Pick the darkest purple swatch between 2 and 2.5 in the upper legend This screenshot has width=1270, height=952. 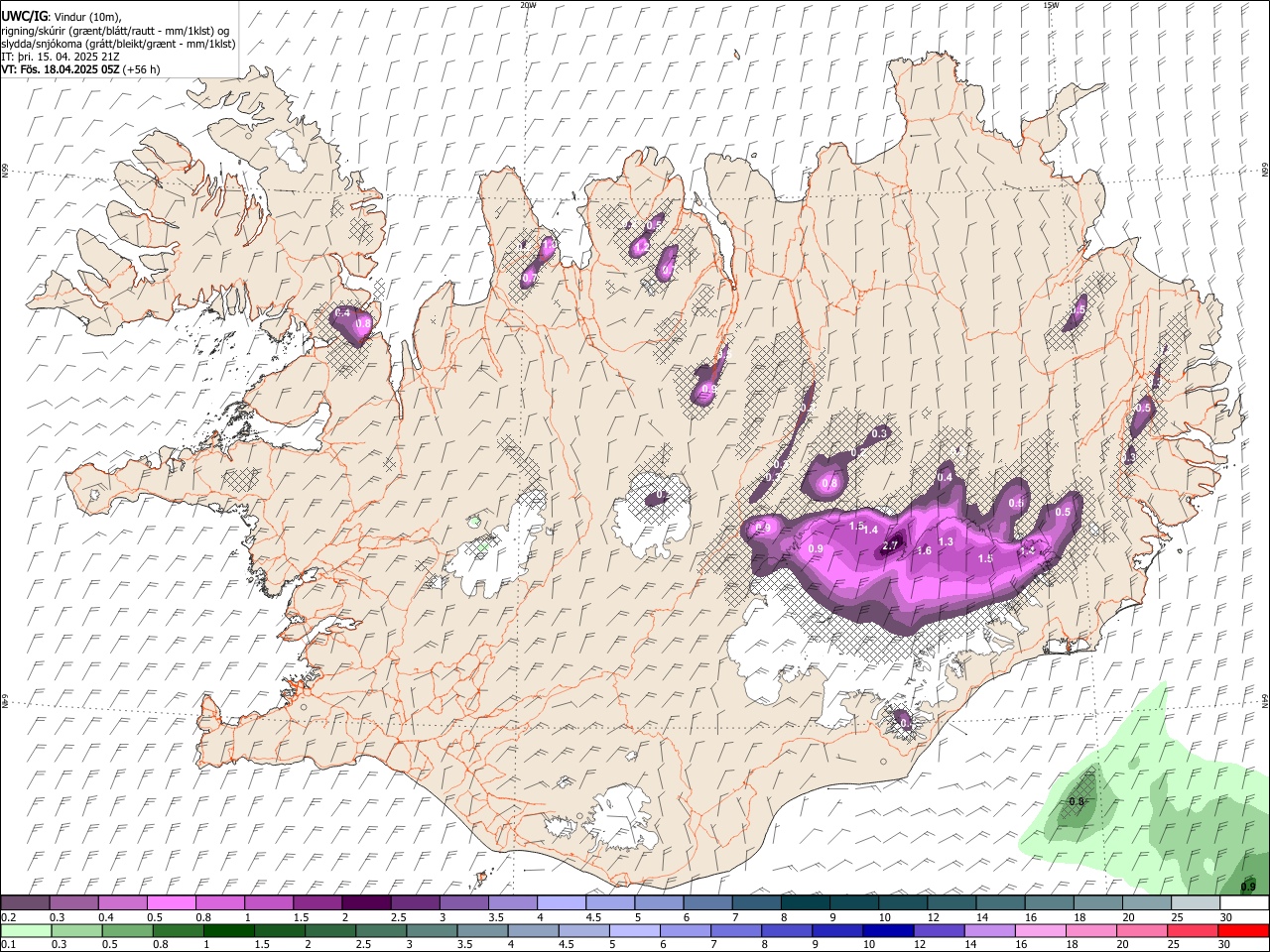coord(366,903)
